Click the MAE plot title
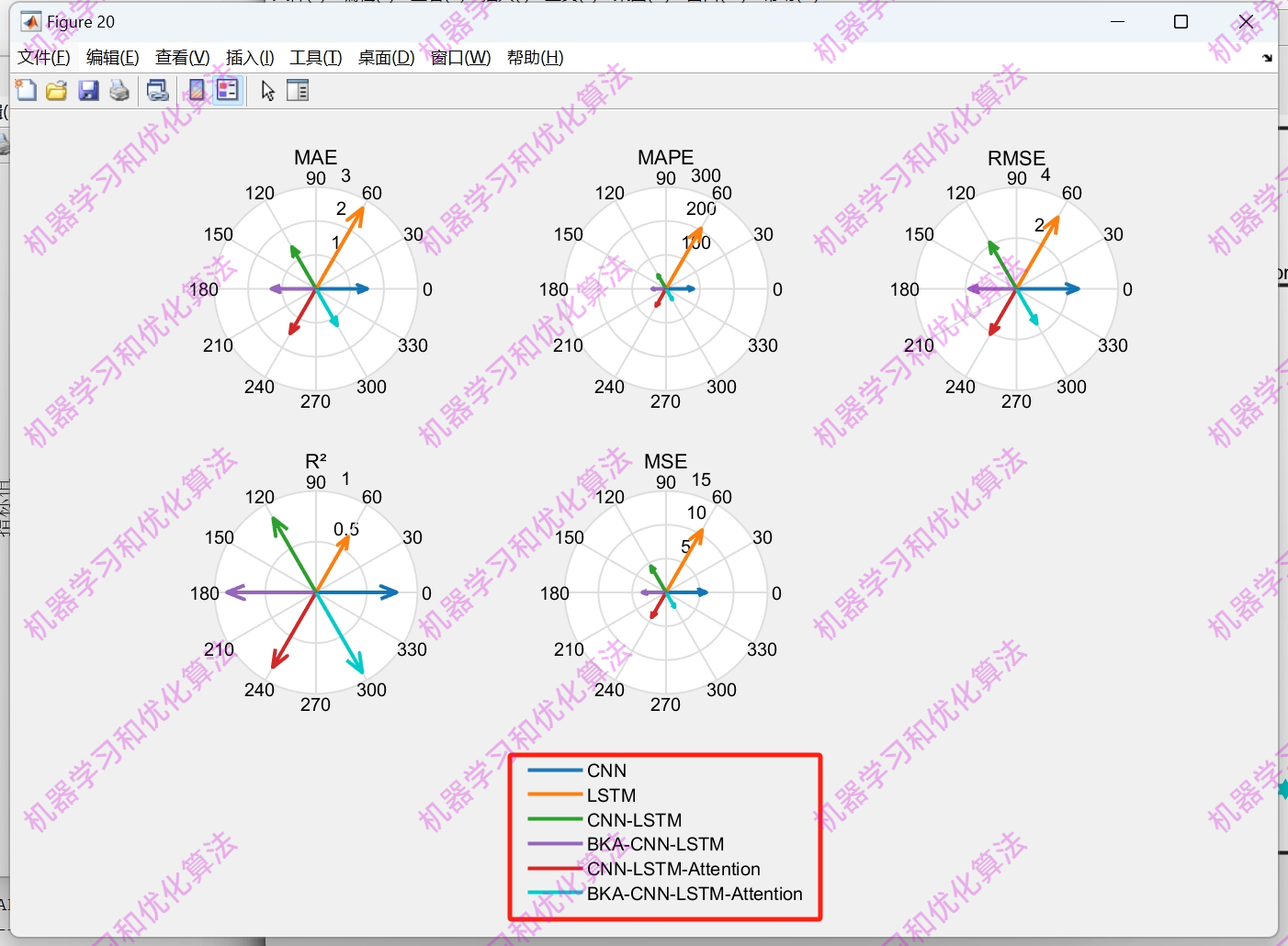The height and width of the screenshot is (946, 1288). [x=316, y=158]
